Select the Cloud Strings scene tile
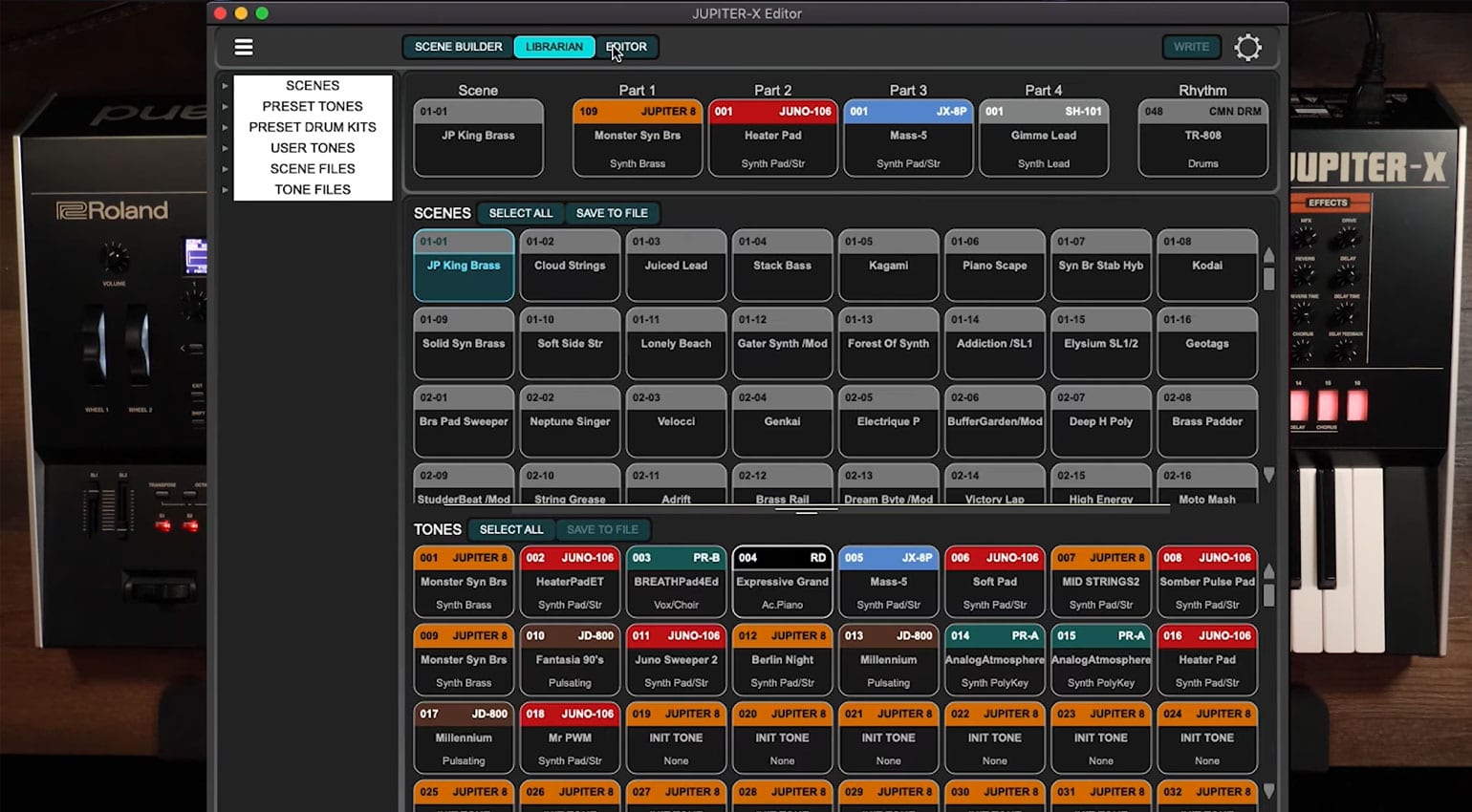Screen dimensions: 1472x812 [570, 266]
